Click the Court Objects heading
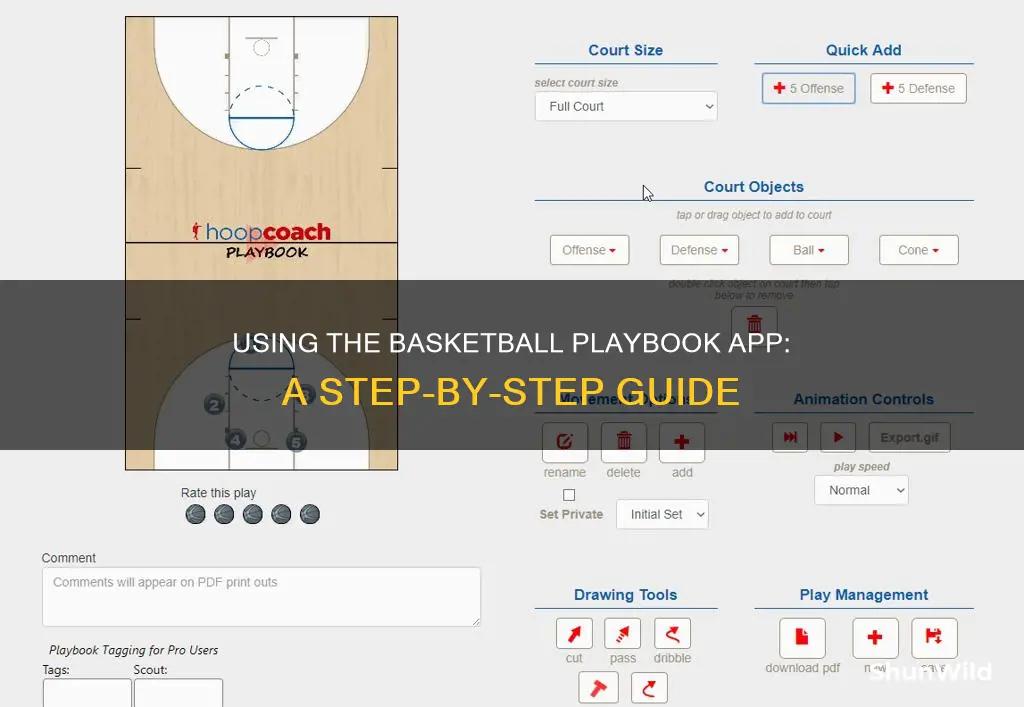Image resolution: width=1024 pixels, height=707 pixels. click(x=754, y=187)
